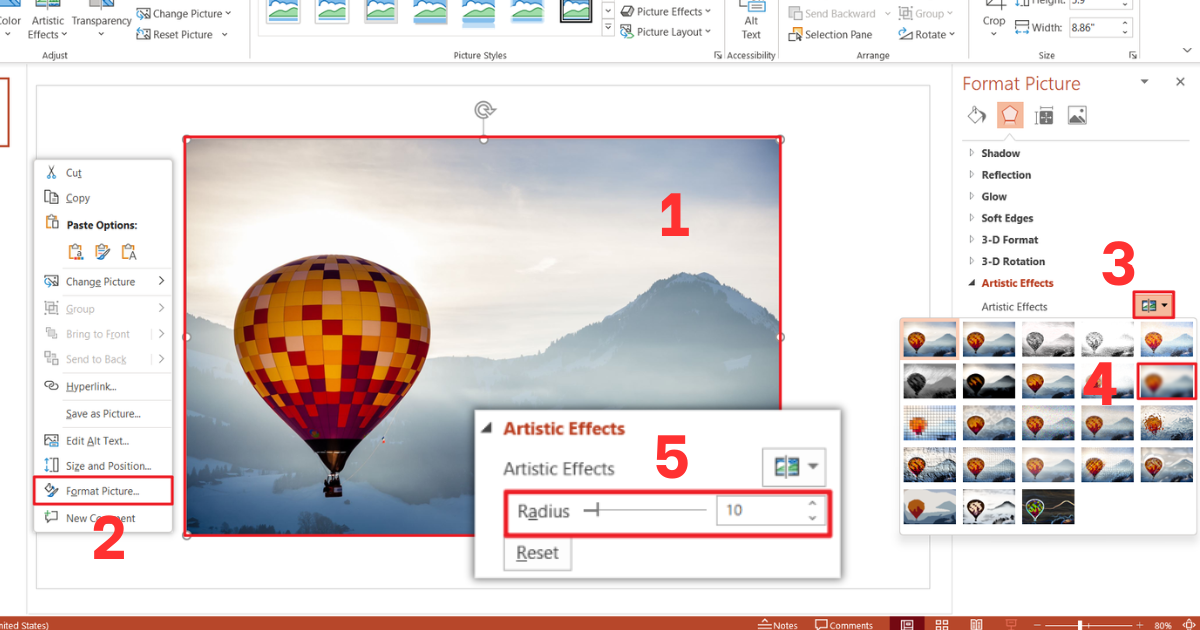Image resolution: width=1200 pixels, height=630 pixels.
Task: Open the Picture Effects dropdown
Action: pyautogui.click(x=665, y=11)
